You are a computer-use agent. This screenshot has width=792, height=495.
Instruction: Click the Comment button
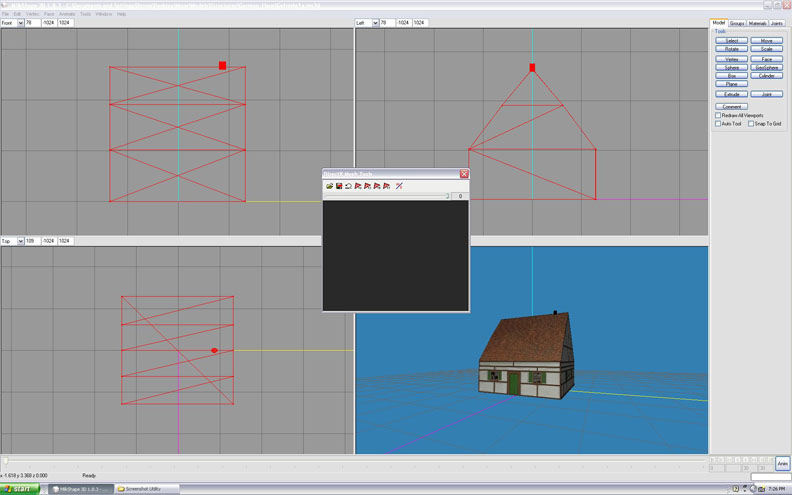(731, 107)
